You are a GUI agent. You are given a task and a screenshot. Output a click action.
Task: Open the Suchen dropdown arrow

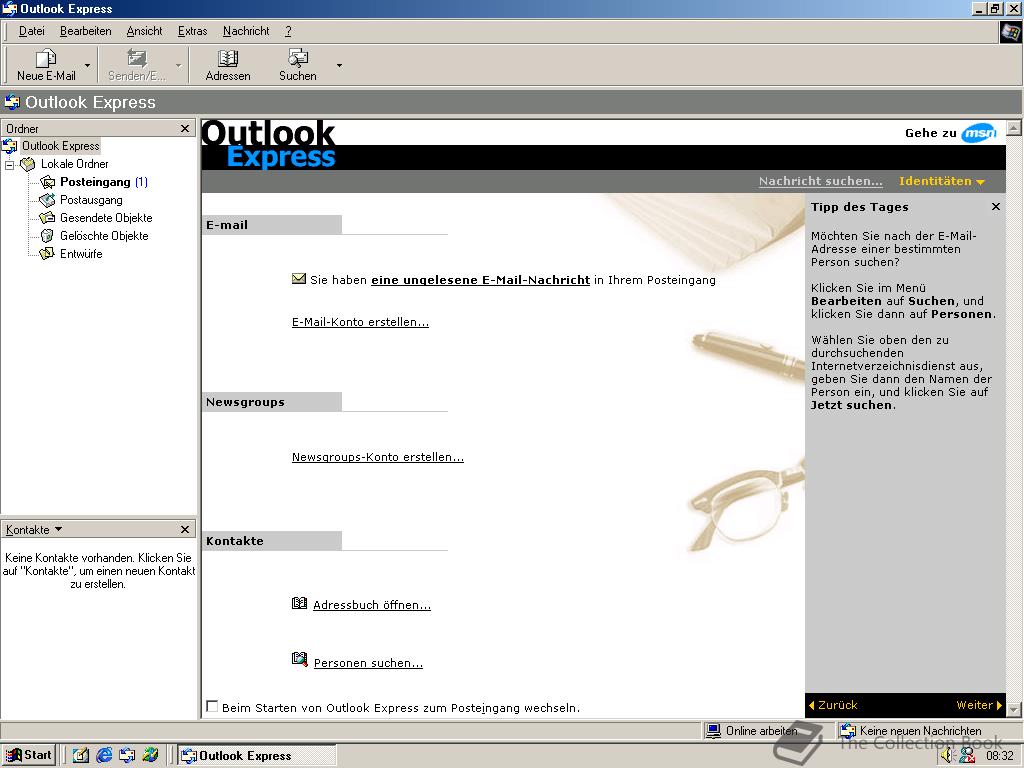click(339, 65)
